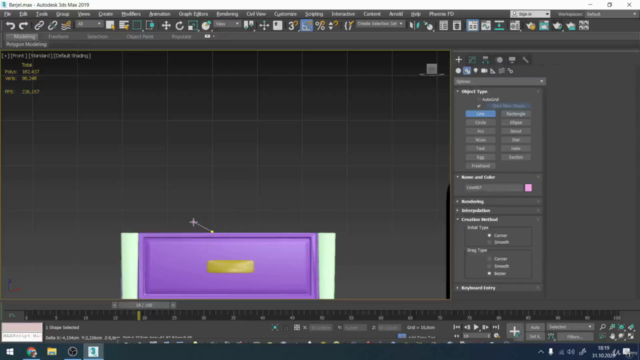The height and width of the screenshot is (360, 640).
Task: Select Bezier under Drag Type
Action: 489,273
